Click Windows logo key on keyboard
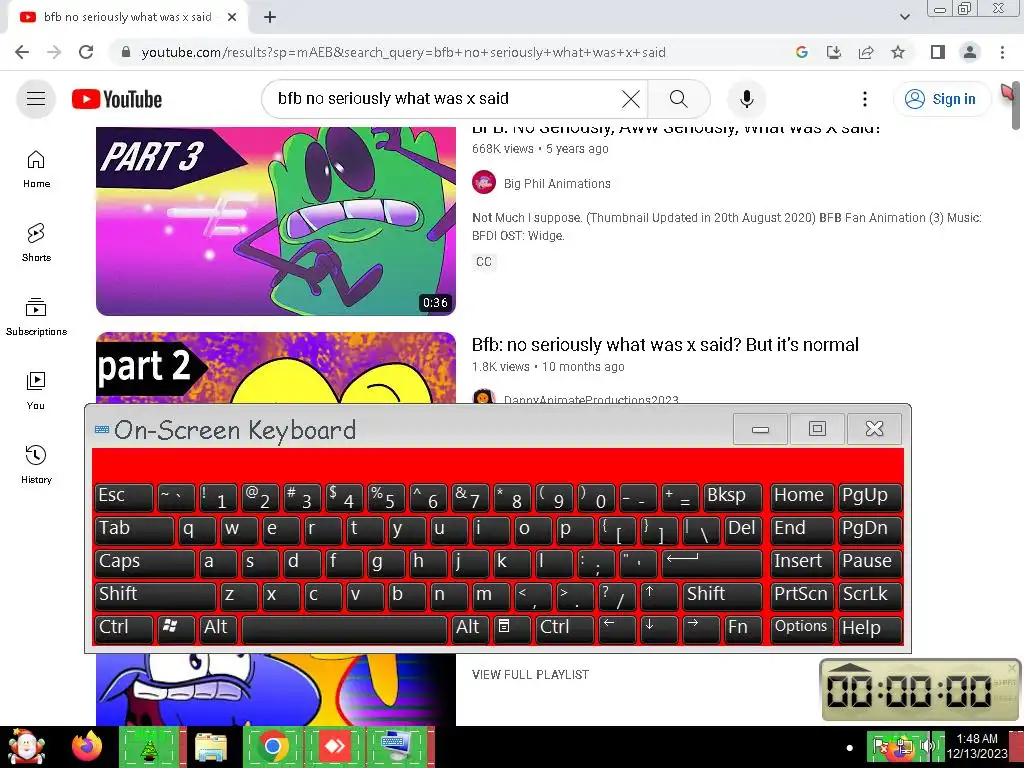 175,628
